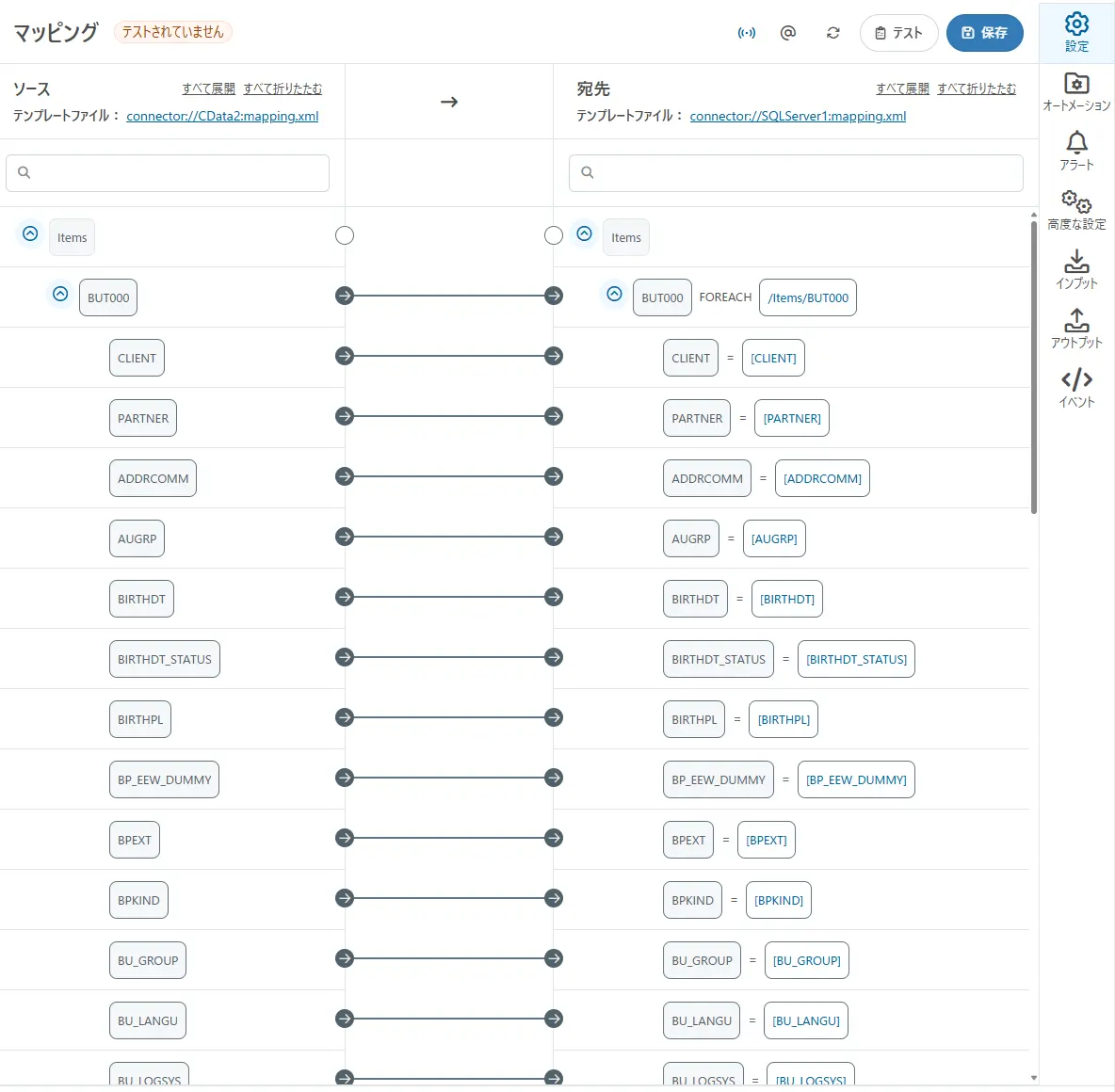
Task: Collapse the source Items root node
Action: (30, 233)
